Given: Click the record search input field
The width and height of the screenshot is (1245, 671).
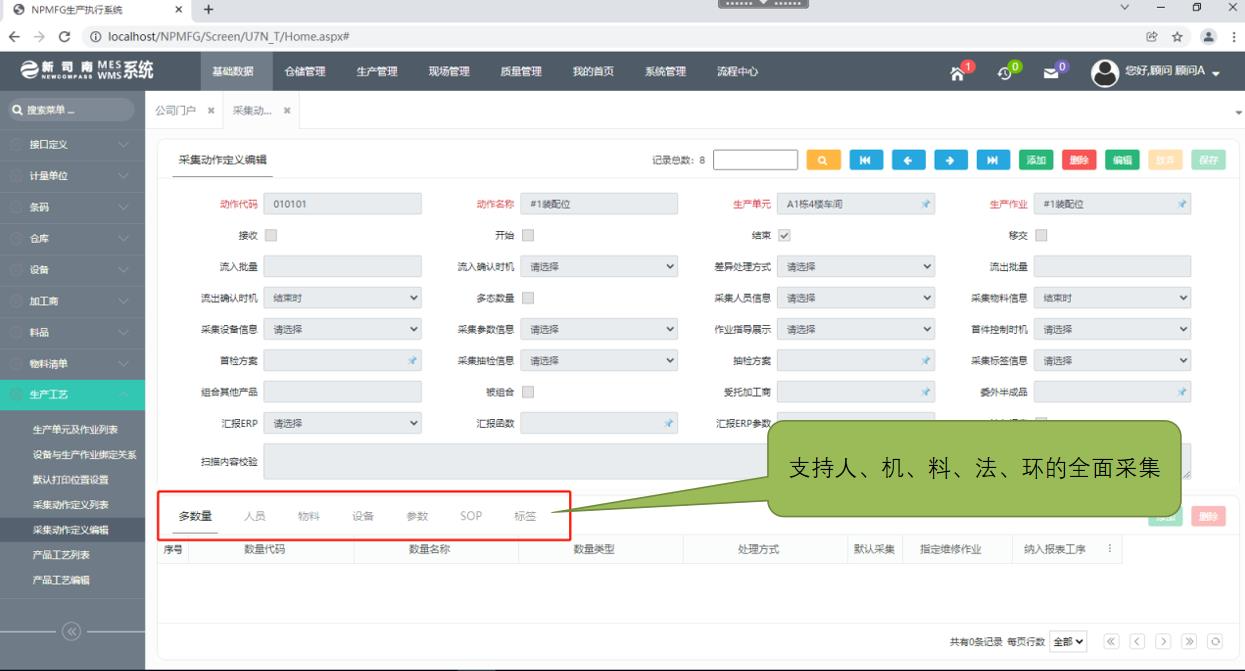Looking at the screenshot, I should pos(755,160).
